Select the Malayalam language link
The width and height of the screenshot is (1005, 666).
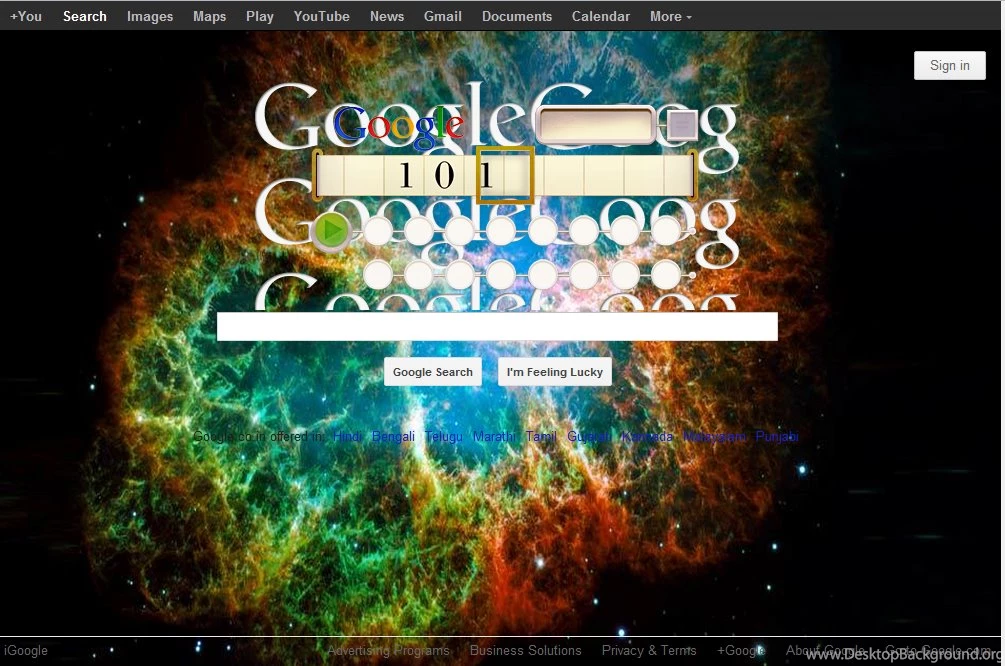tap(714, 437)
